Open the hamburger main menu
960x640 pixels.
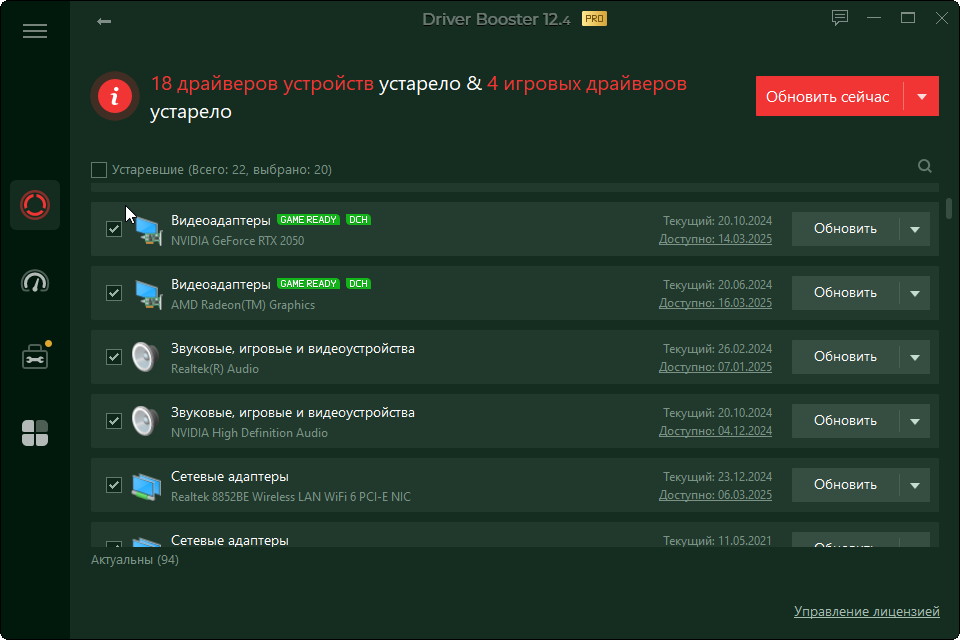(35, 31)
